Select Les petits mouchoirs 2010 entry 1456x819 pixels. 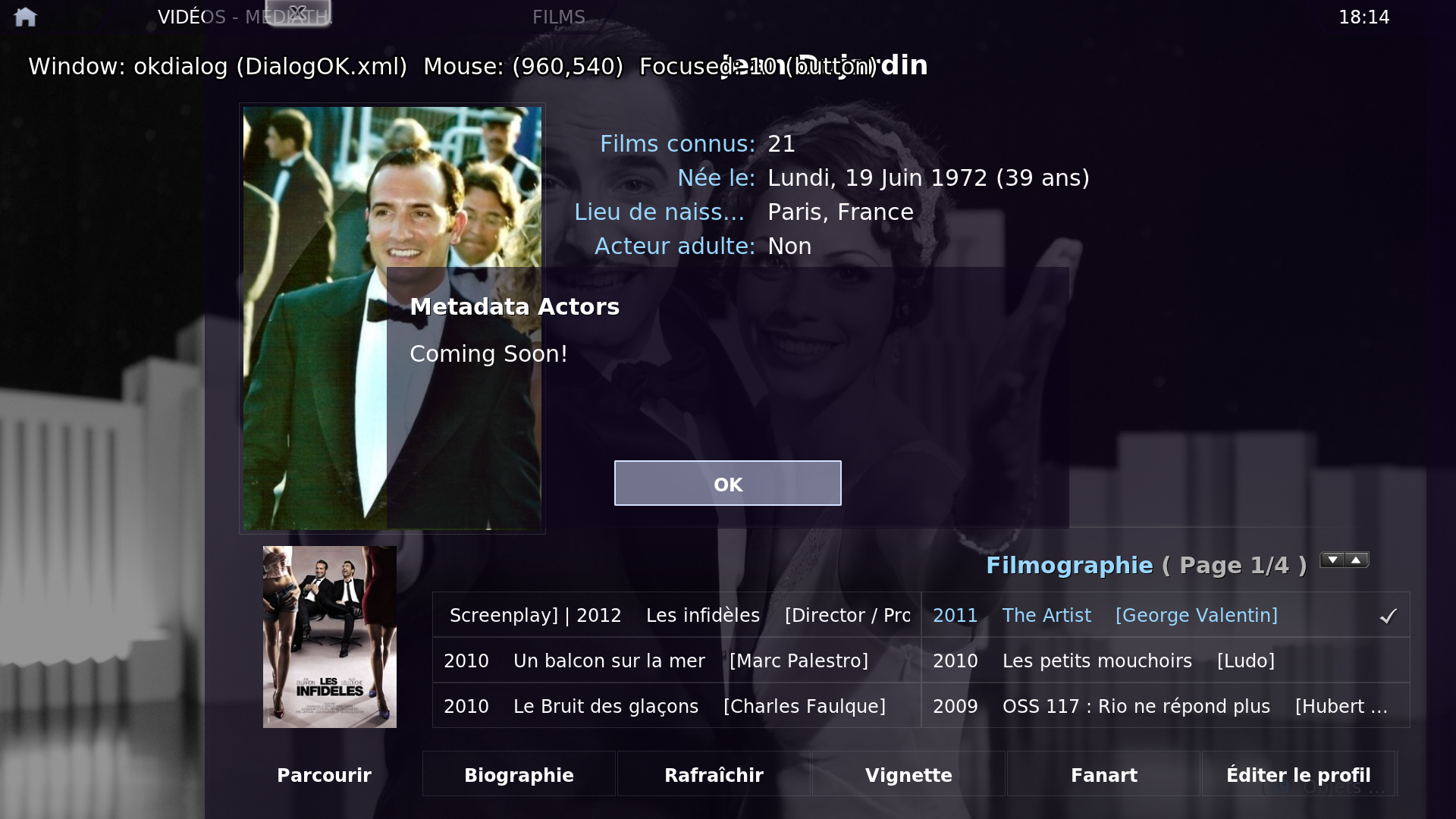point(1166,661)
